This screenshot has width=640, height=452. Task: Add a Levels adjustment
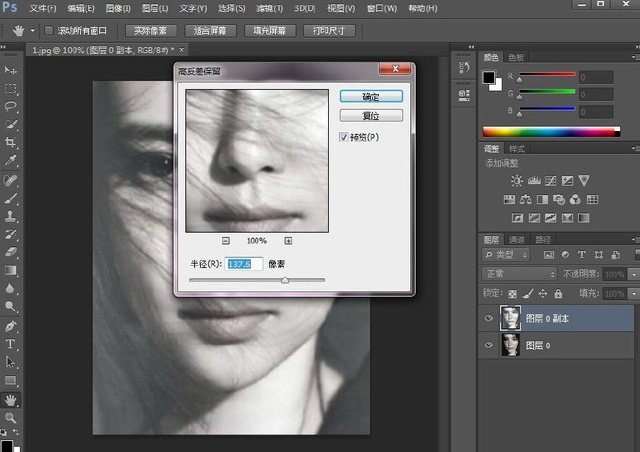(x=534, y=180)
